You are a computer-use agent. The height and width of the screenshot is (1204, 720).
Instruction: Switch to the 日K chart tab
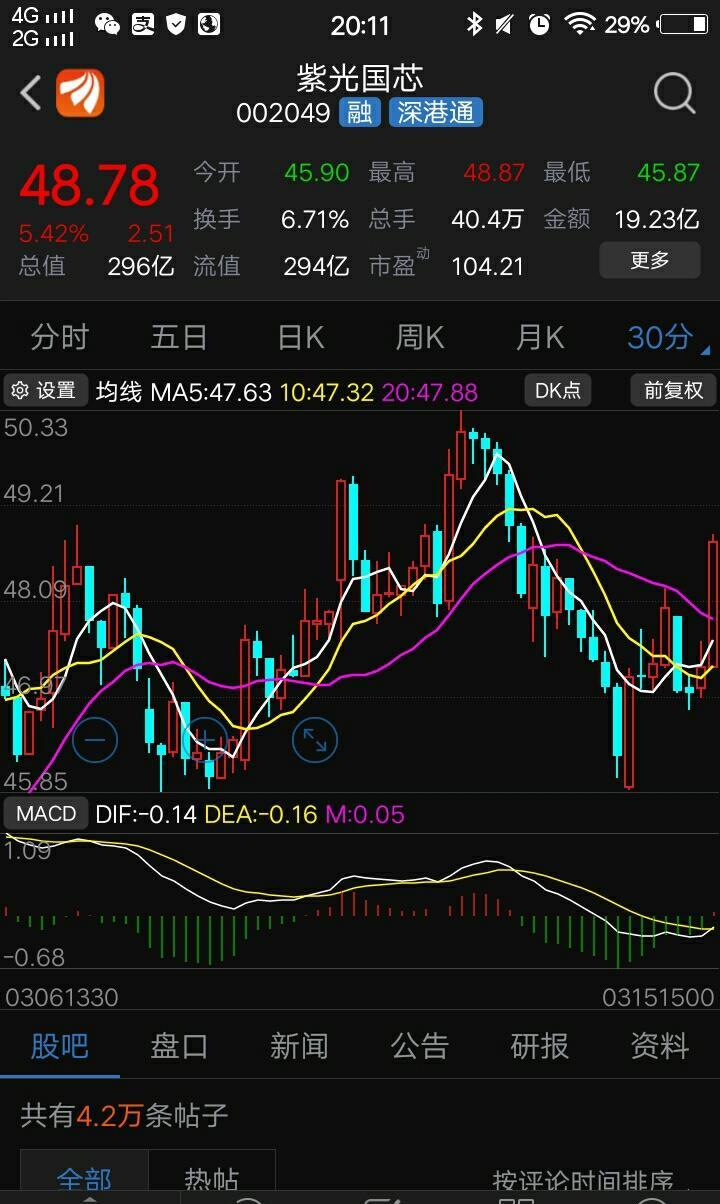[301, 338]
